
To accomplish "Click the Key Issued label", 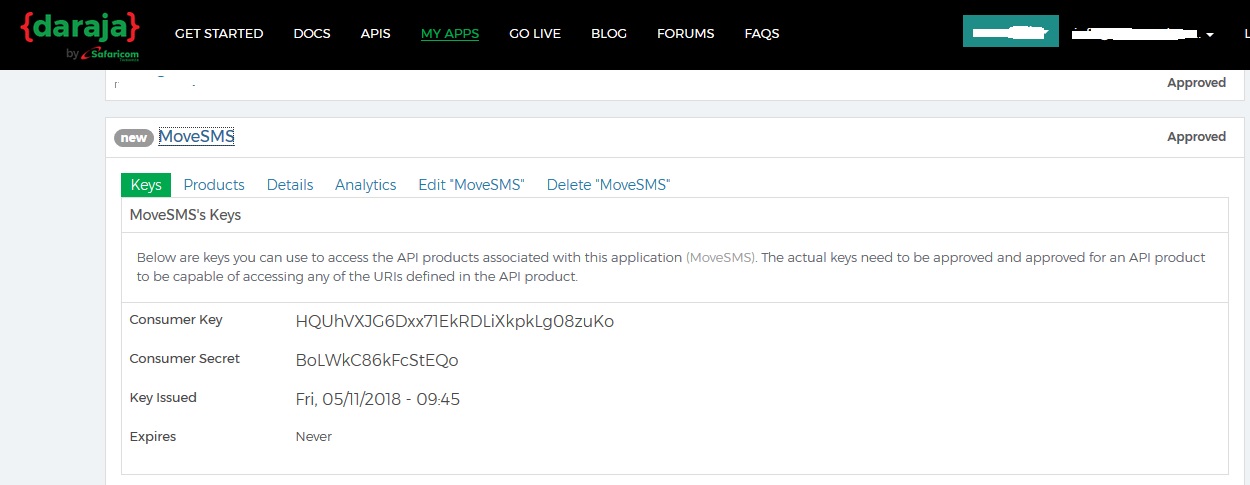I will point(163,398).
